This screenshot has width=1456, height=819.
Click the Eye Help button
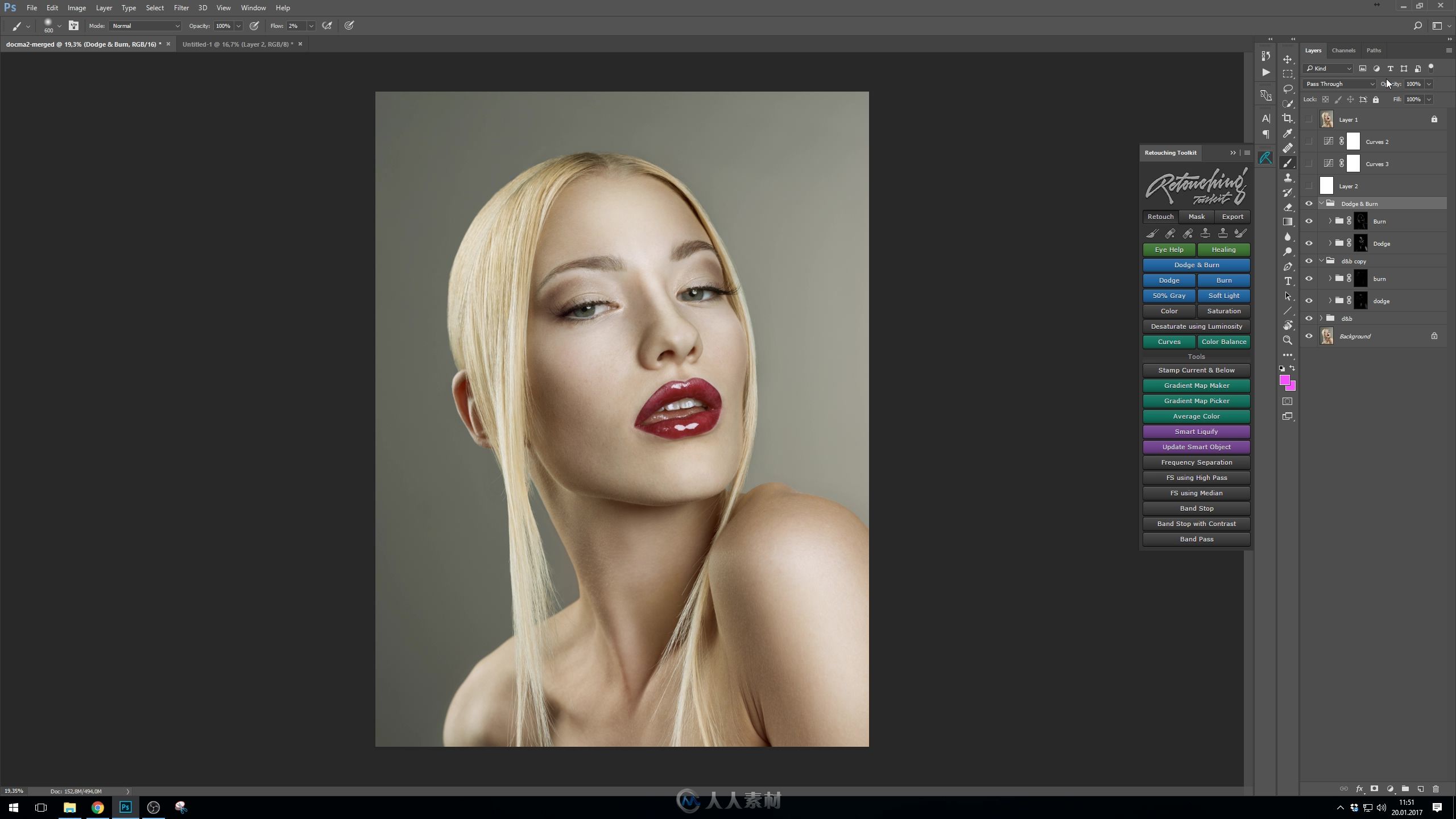pos(1169,250)
